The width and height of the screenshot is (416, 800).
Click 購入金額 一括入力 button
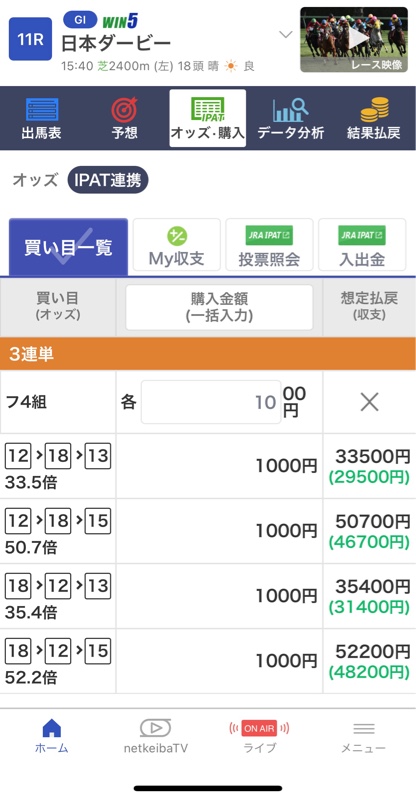coord(219,307)
